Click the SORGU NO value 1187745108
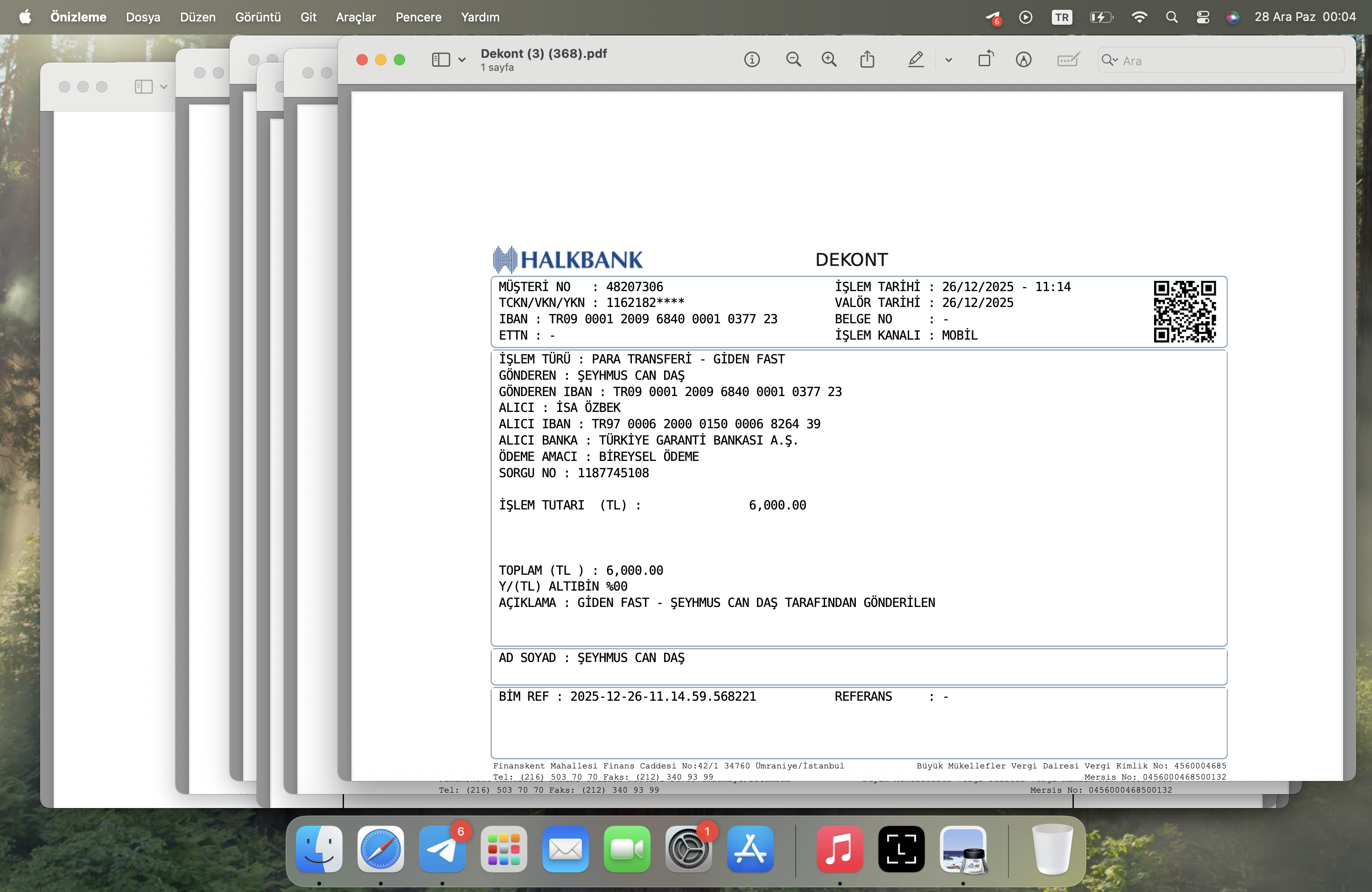 click(x=613, y=473)
